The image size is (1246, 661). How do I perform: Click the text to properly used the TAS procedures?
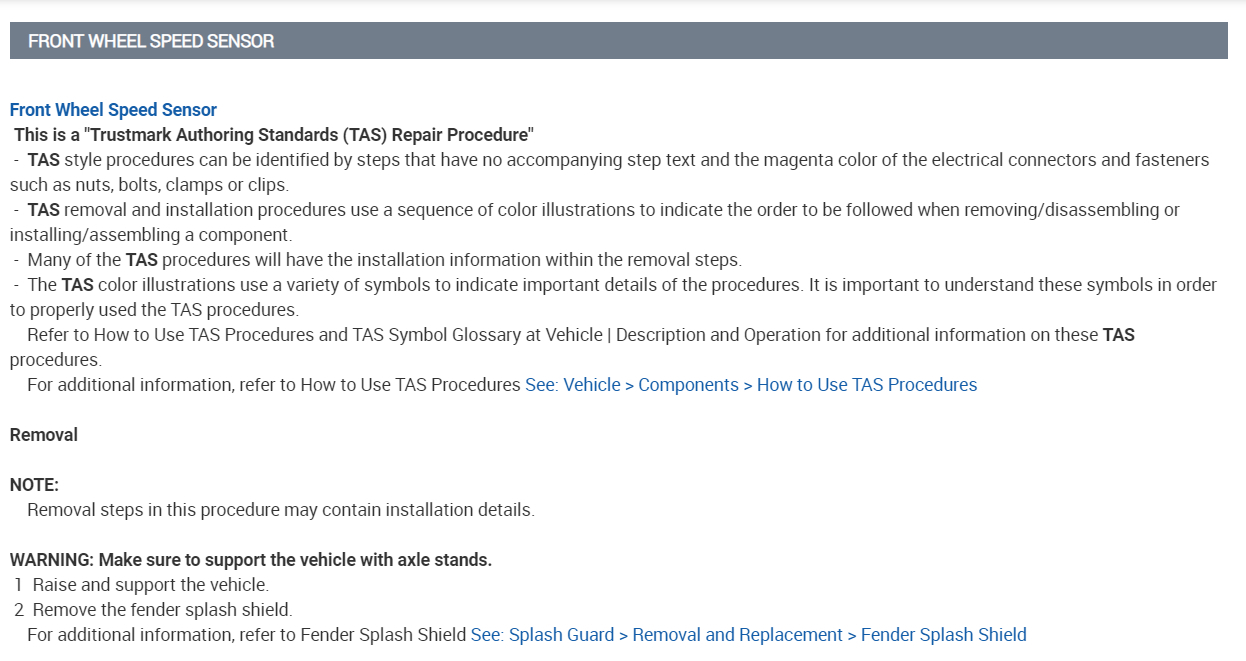point(155,310)
